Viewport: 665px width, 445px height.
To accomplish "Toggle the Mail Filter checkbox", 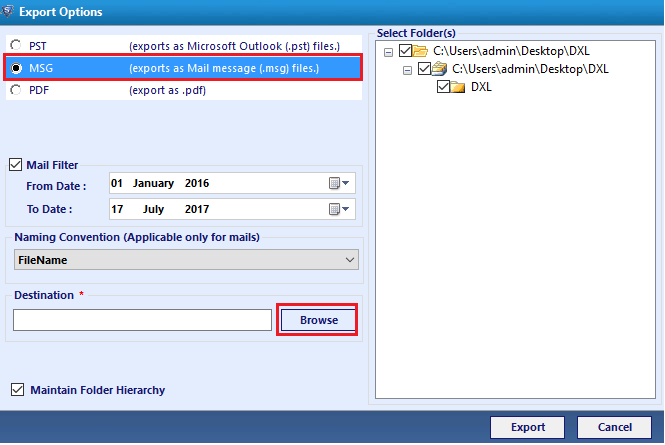I will [15, 165].
